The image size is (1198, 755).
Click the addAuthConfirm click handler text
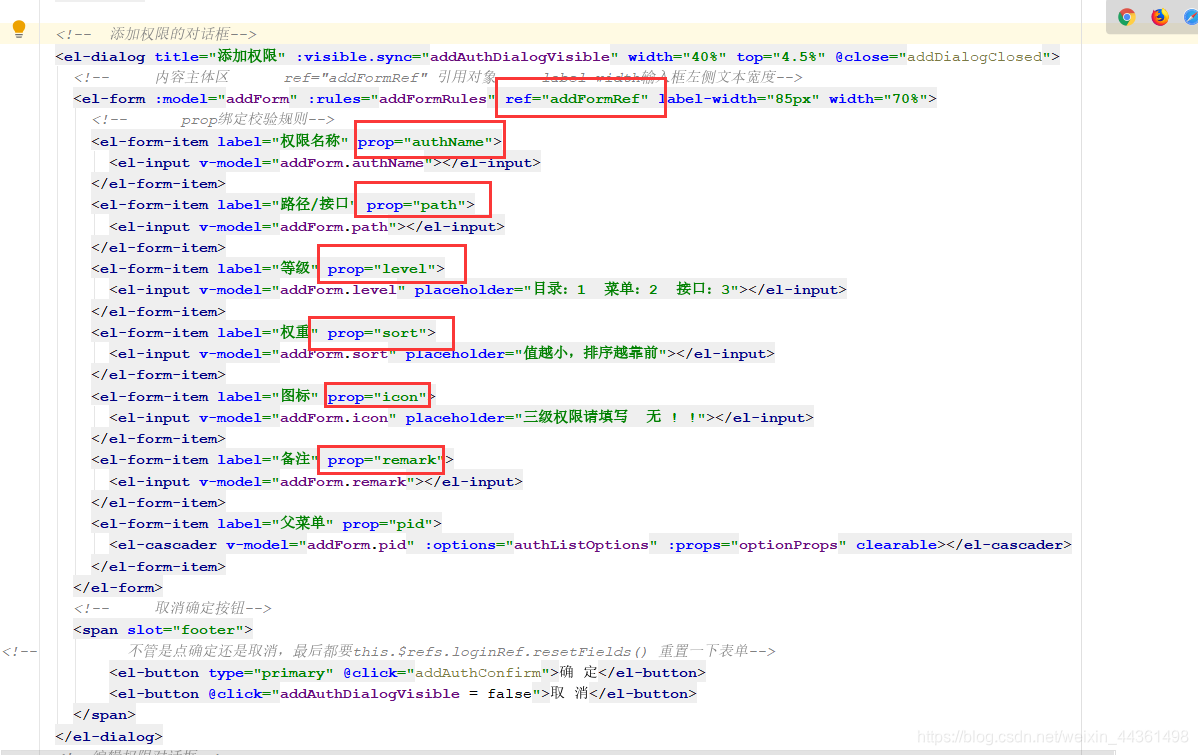479,672
